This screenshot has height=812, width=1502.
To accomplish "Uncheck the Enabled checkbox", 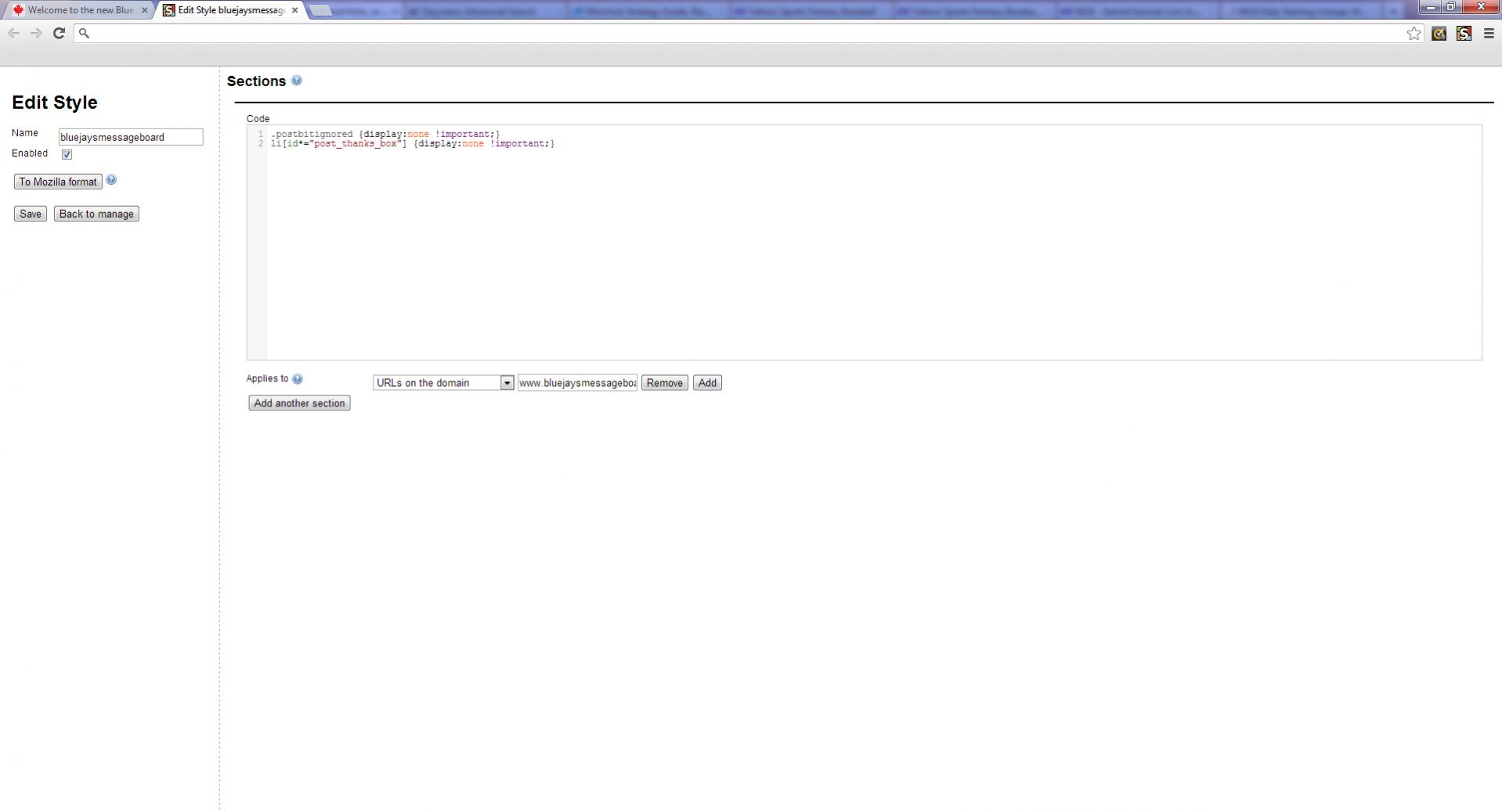I will pos(67,154).
